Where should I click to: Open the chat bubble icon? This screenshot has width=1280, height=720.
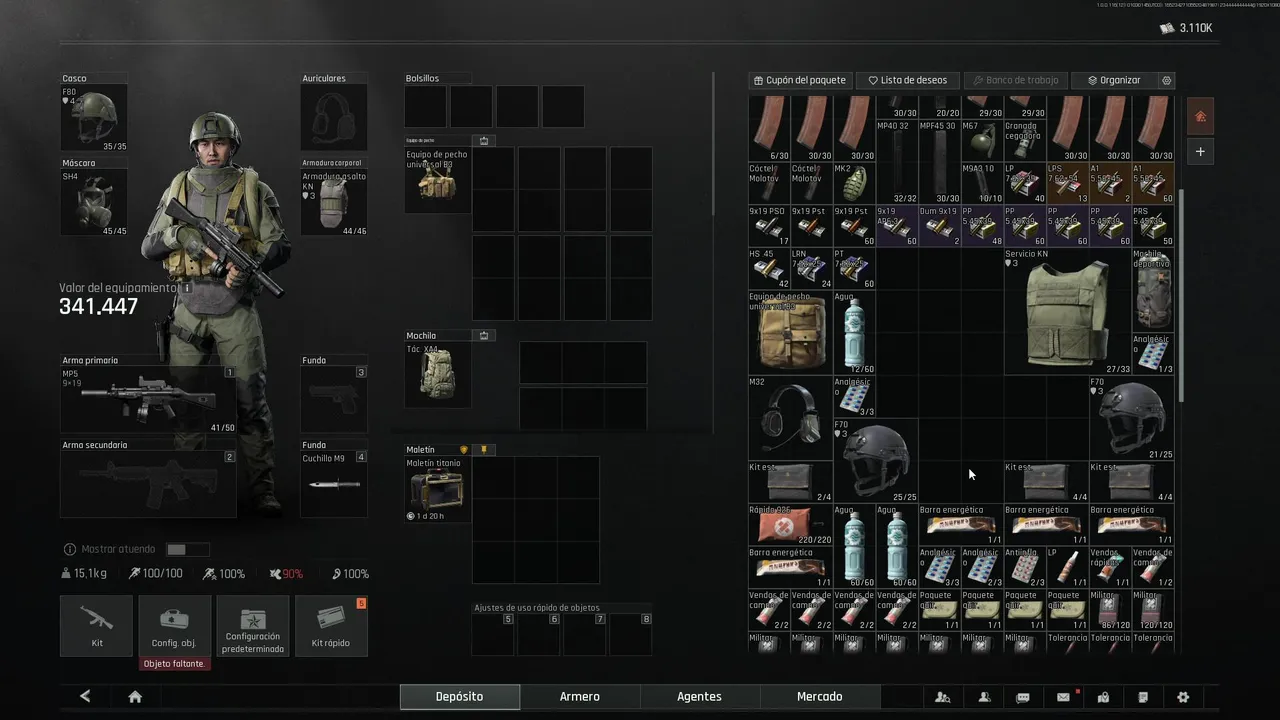1023,697
